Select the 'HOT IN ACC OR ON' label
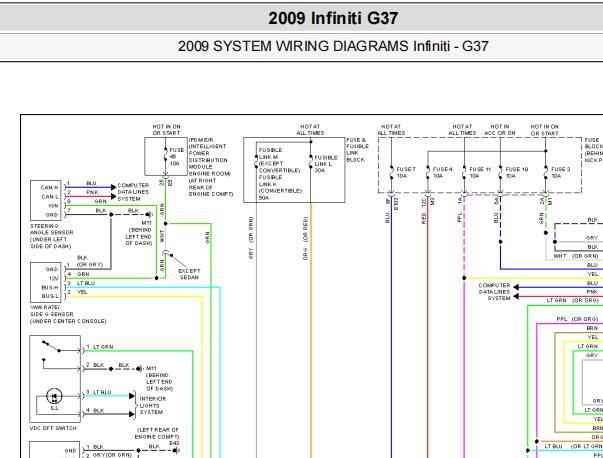 (x=500, y=130)
